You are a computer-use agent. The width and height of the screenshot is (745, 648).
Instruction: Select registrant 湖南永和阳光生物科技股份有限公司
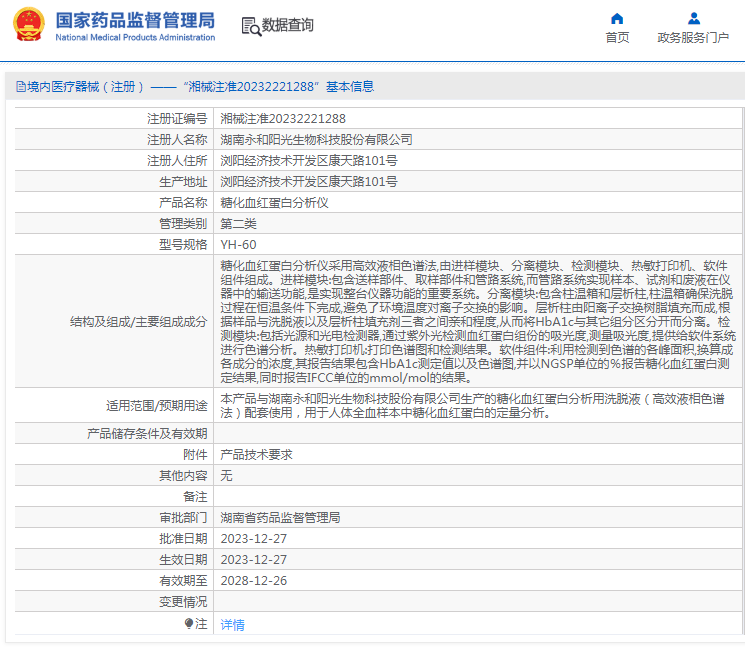point(316,139)
